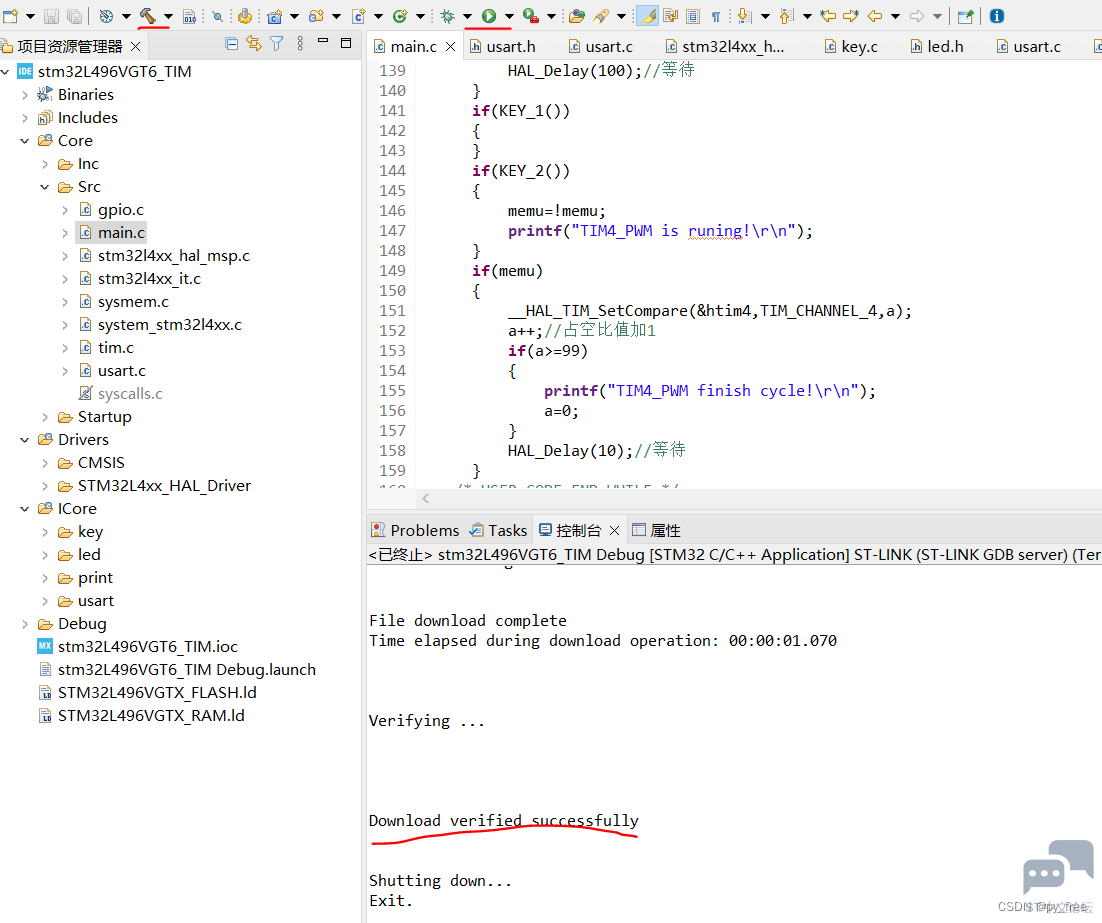
Task: Click the New source folder icon
Action: [316, 15]
